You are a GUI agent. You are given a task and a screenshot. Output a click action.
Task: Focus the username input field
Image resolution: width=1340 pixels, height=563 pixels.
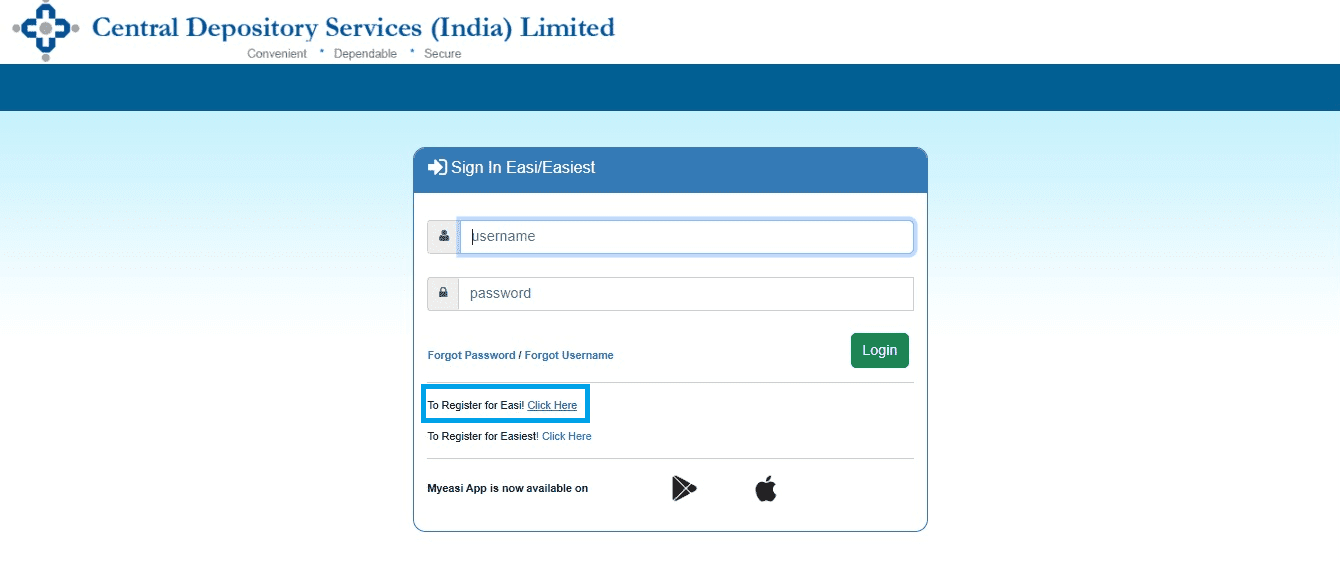pos(686,237)
